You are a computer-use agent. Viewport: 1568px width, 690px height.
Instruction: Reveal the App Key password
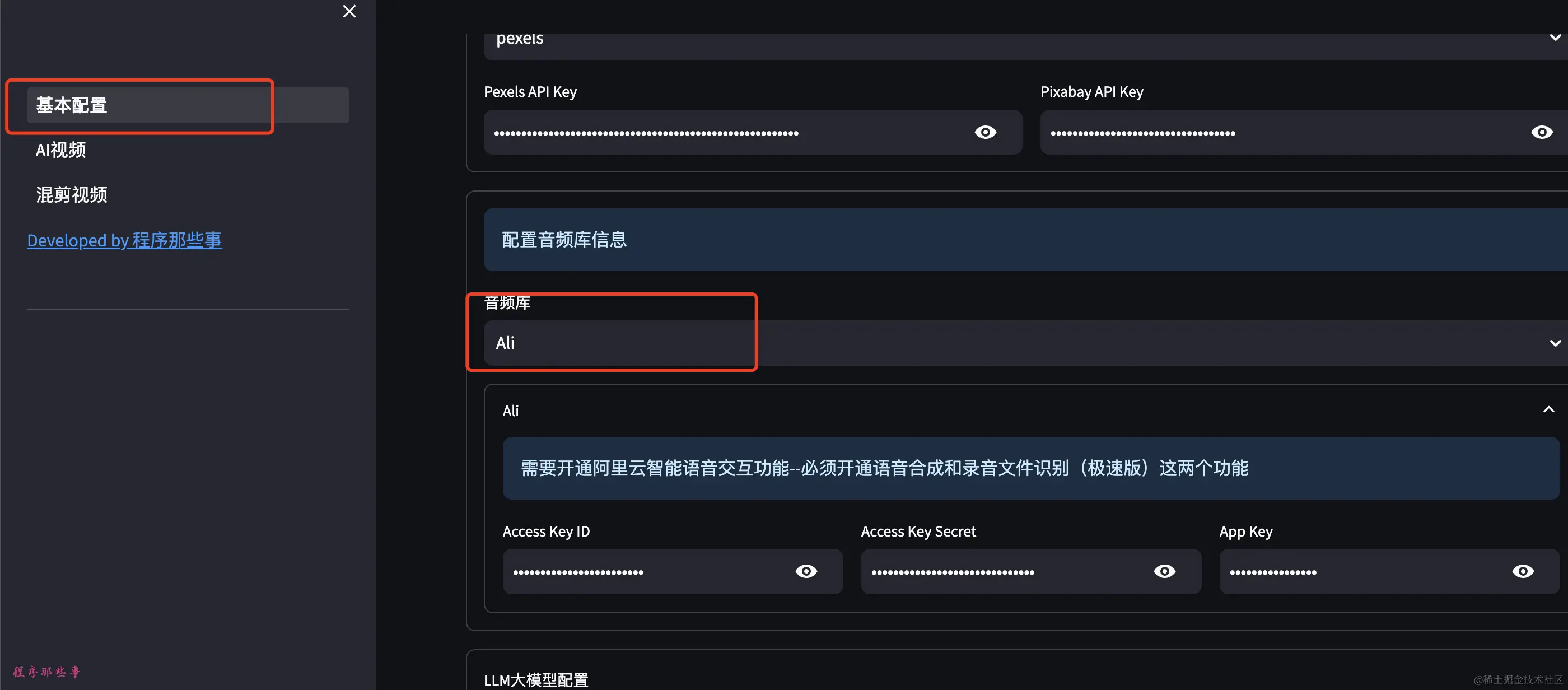pyautogui.click(x=1522, y=571)
